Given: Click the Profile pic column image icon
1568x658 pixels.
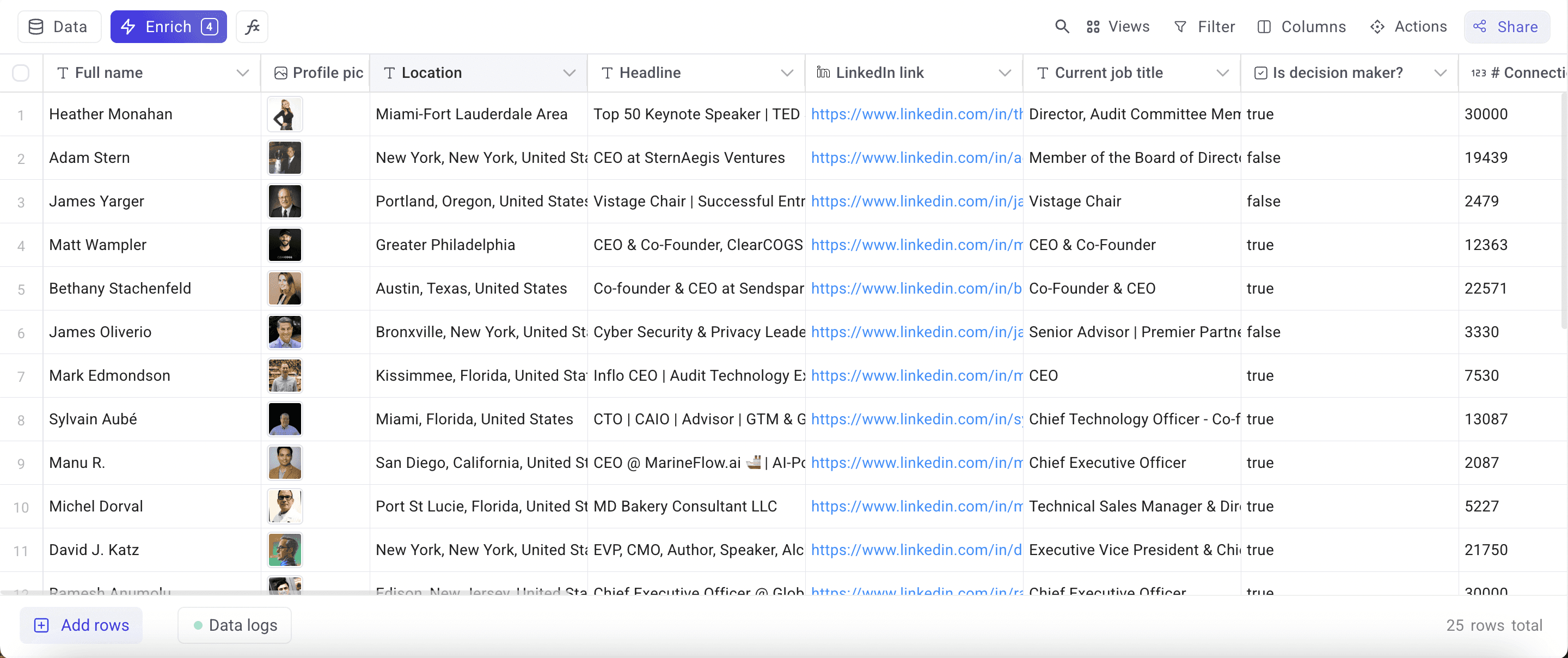Looking at the screenshot, I should pos(280,72).
